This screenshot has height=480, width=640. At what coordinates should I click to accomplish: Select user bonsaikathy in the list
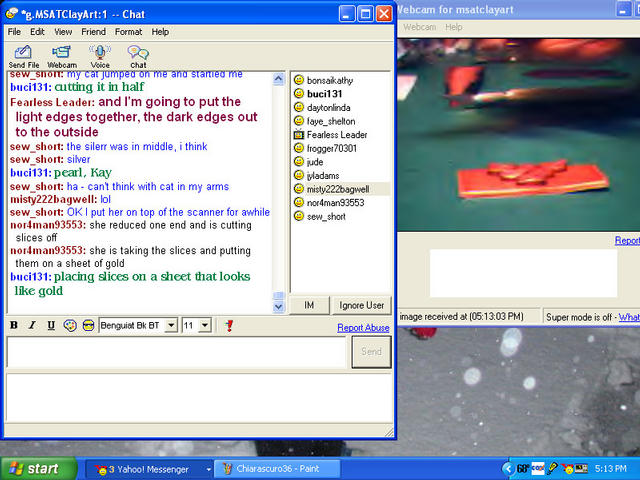pyautogui.click(x=330, y=80)
